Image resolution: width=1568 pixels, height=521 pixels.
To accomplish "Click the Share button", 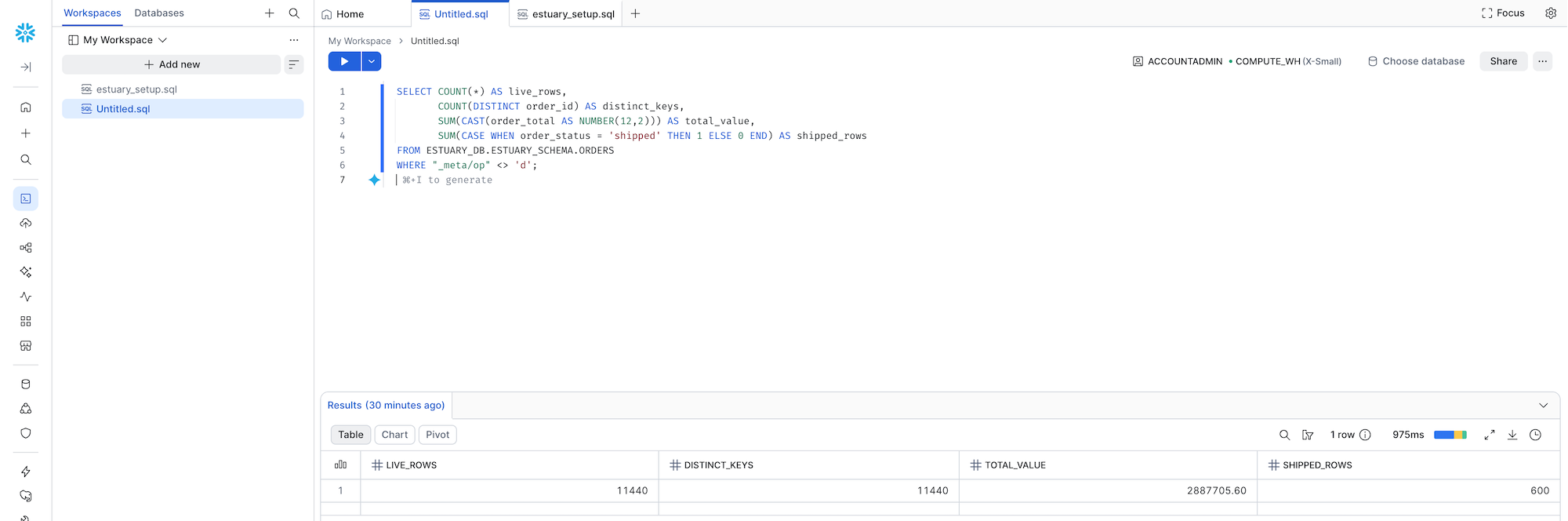I will pyautogui.click(x=1503, y=61).
